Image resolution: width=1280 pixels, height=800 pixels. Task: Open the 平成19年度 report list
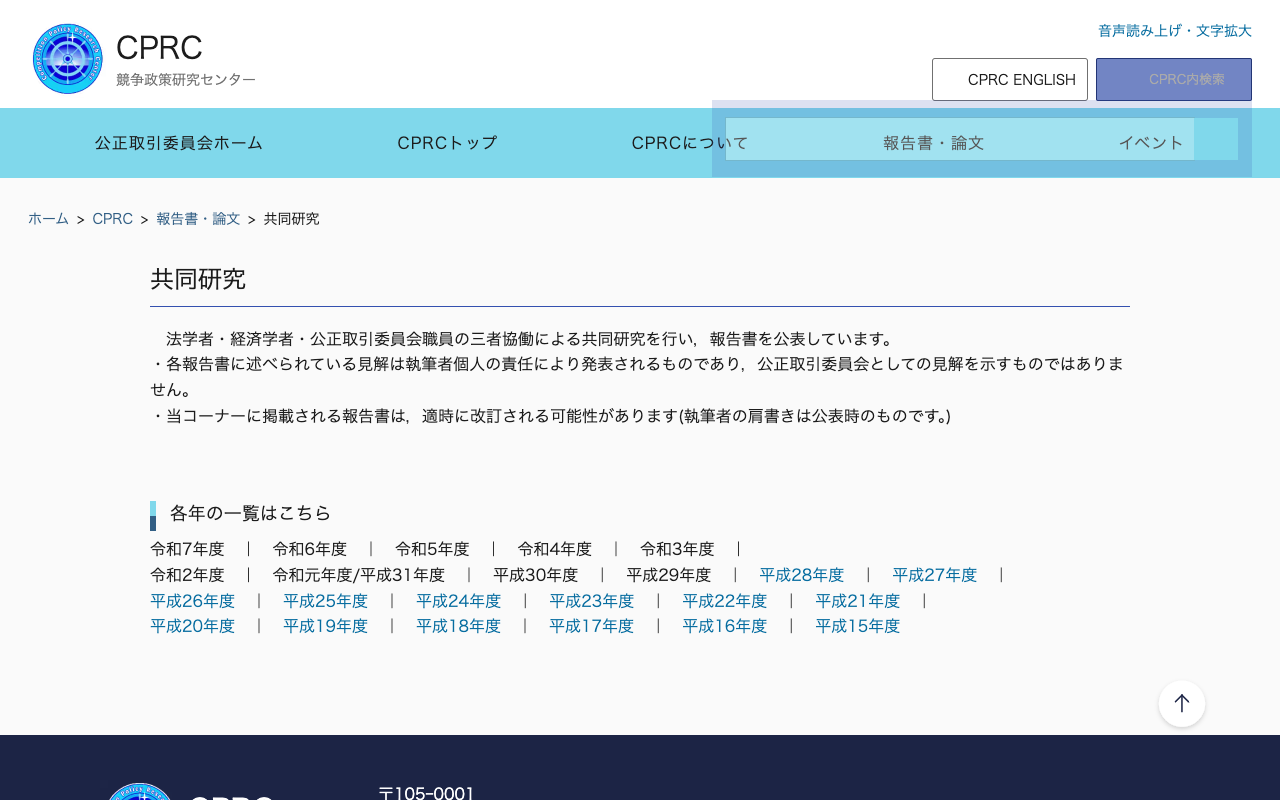(326, 626)
